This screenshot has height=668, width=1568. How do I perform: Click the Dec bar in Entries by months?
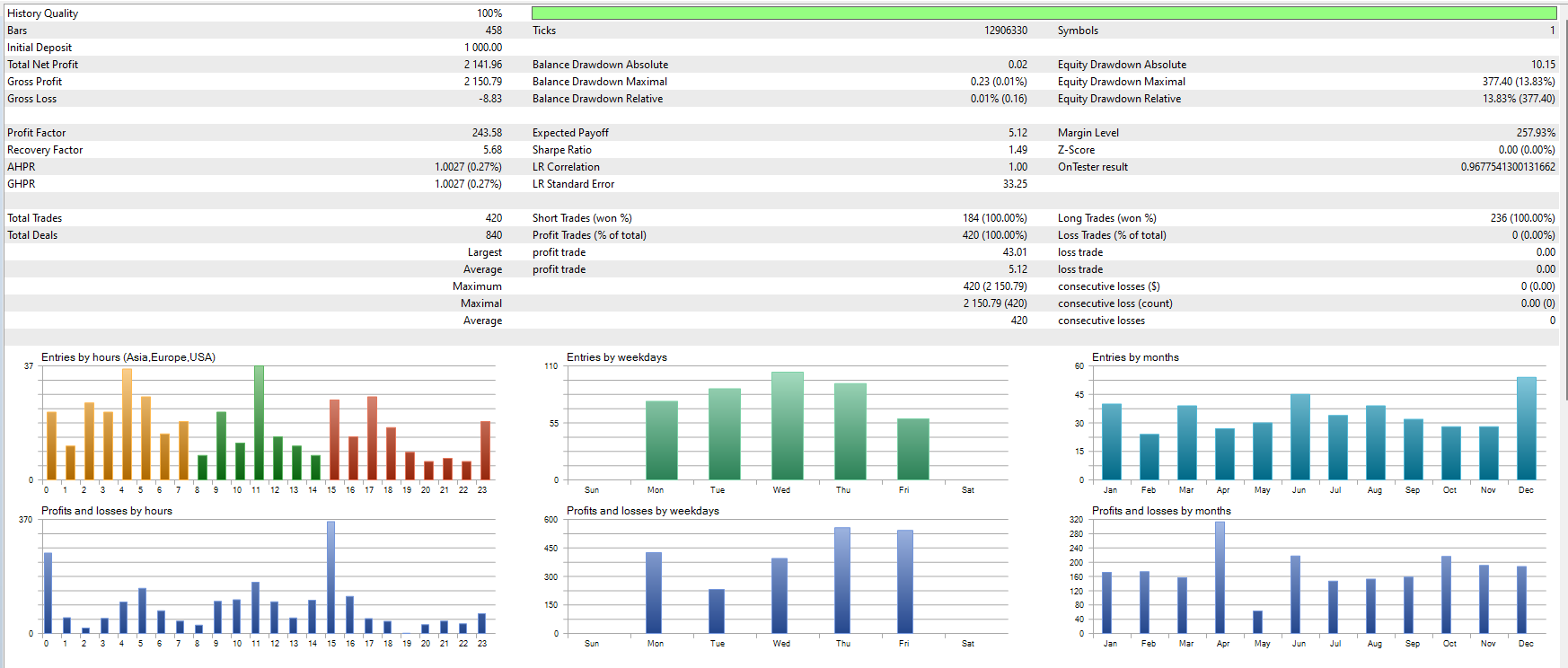click(x=1527, y=428)
